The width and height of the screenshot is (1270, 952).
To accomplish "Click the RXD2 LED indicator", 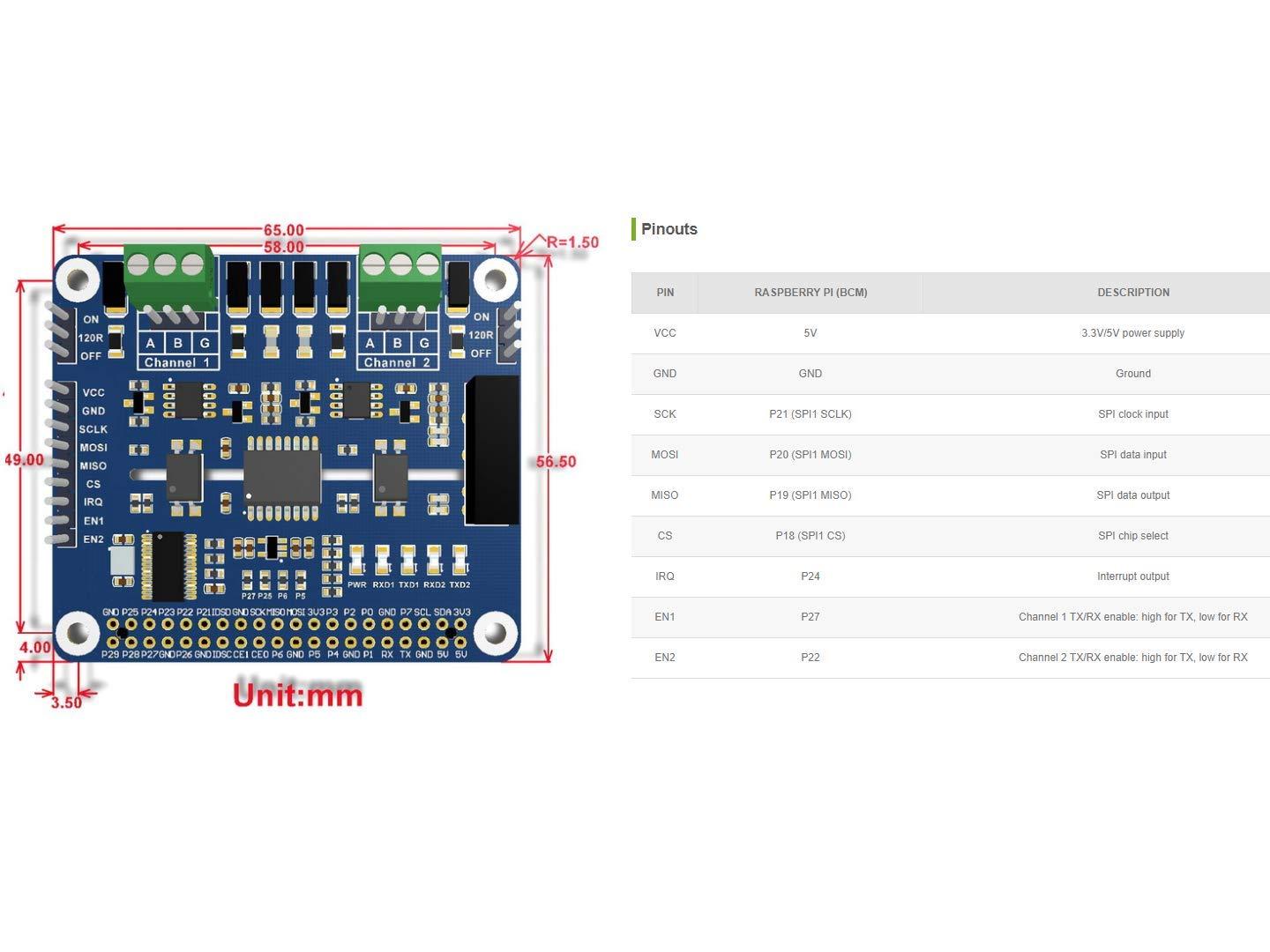I will [x=434, y=560].
